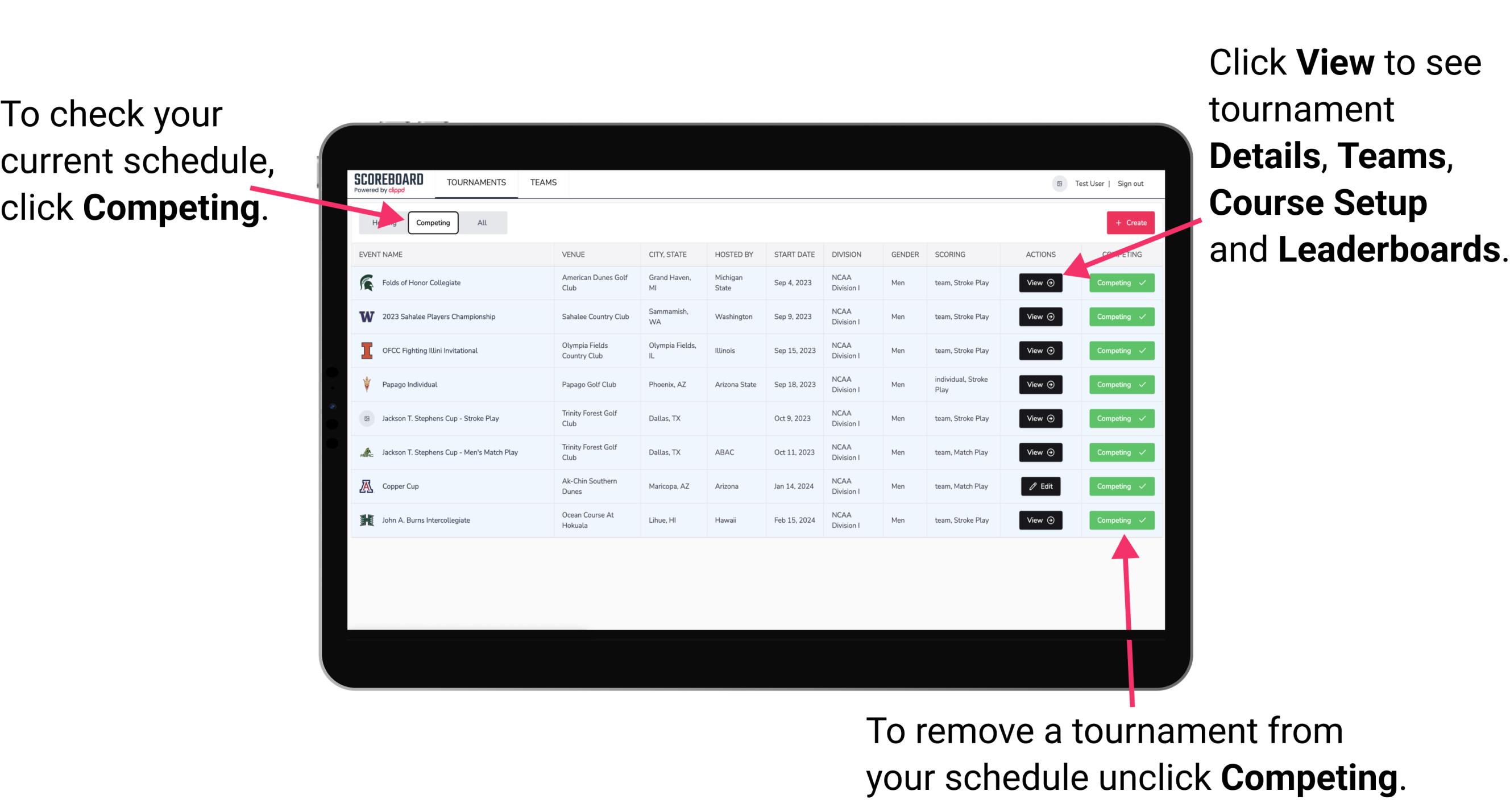Screen dimensions: 1510x812
Task: Click the Home tab button
Action: click(384, 222)
